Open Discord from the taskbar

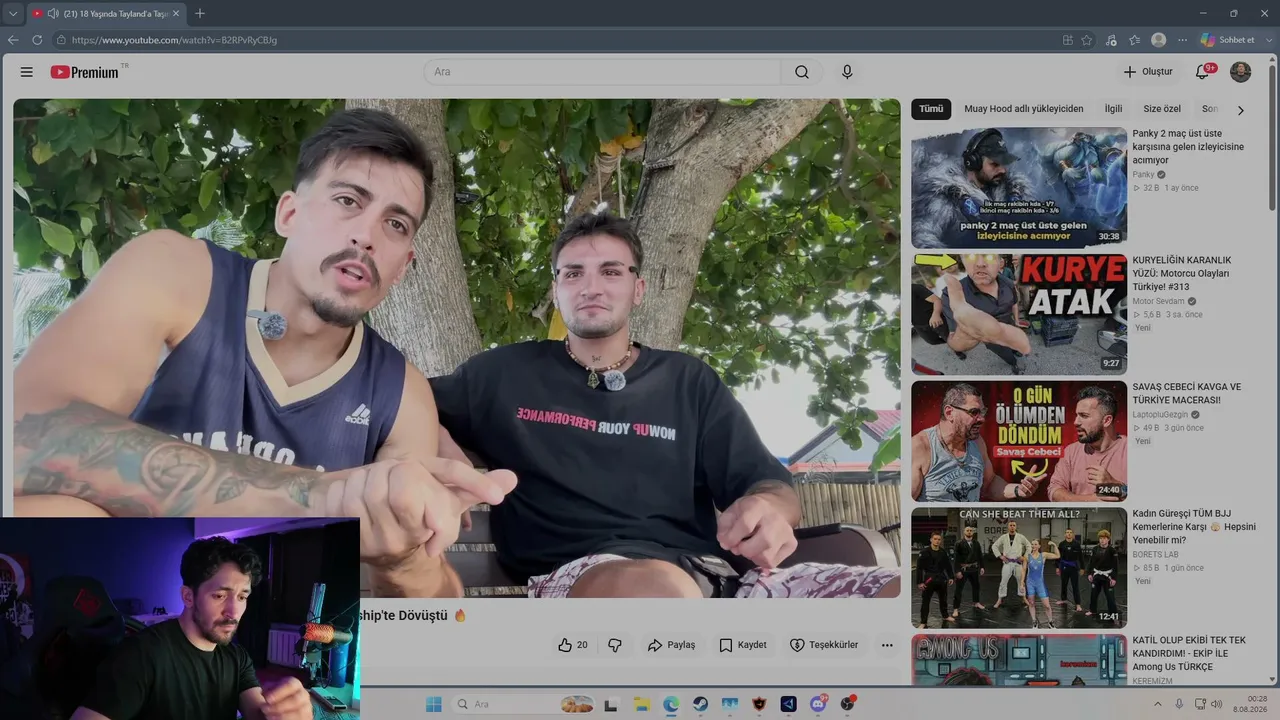click(x=818, y=704)
